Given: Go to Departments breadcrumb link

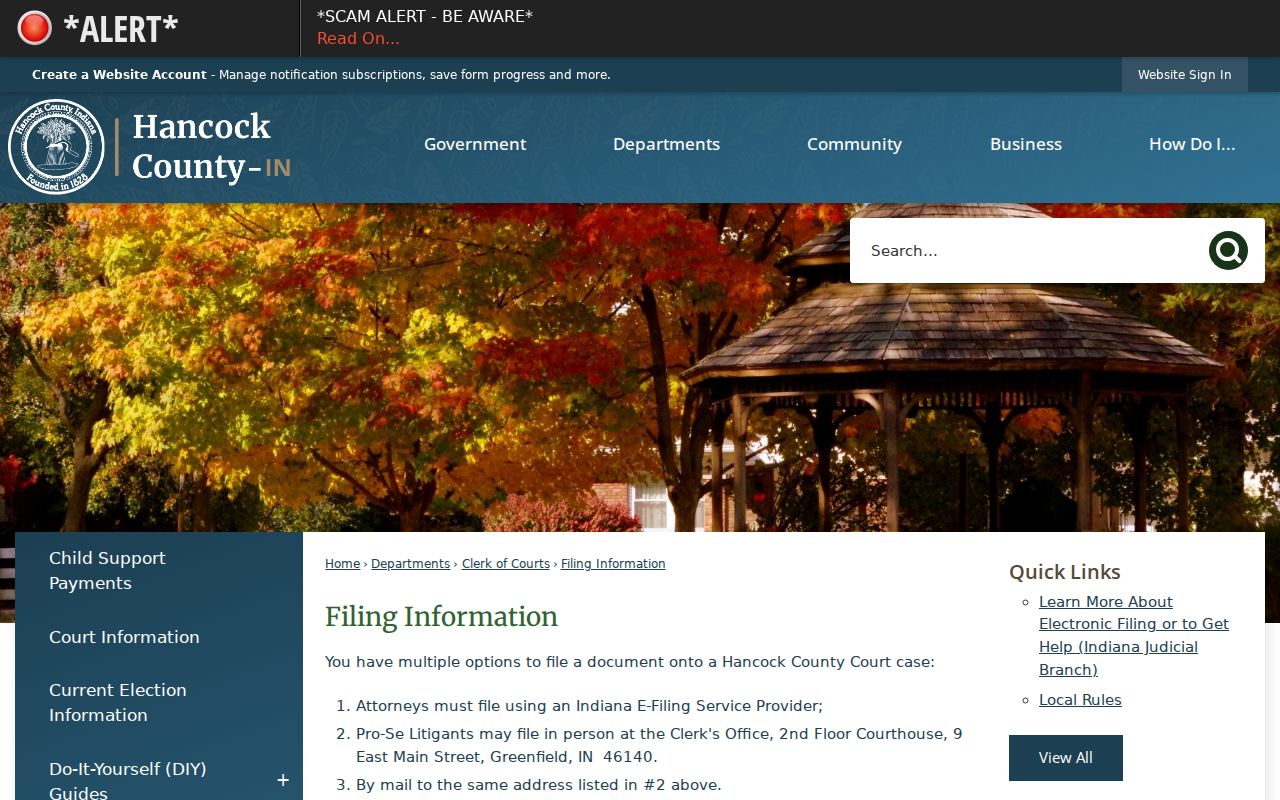Looking at the screenshot, I should (x=411, y=564).
